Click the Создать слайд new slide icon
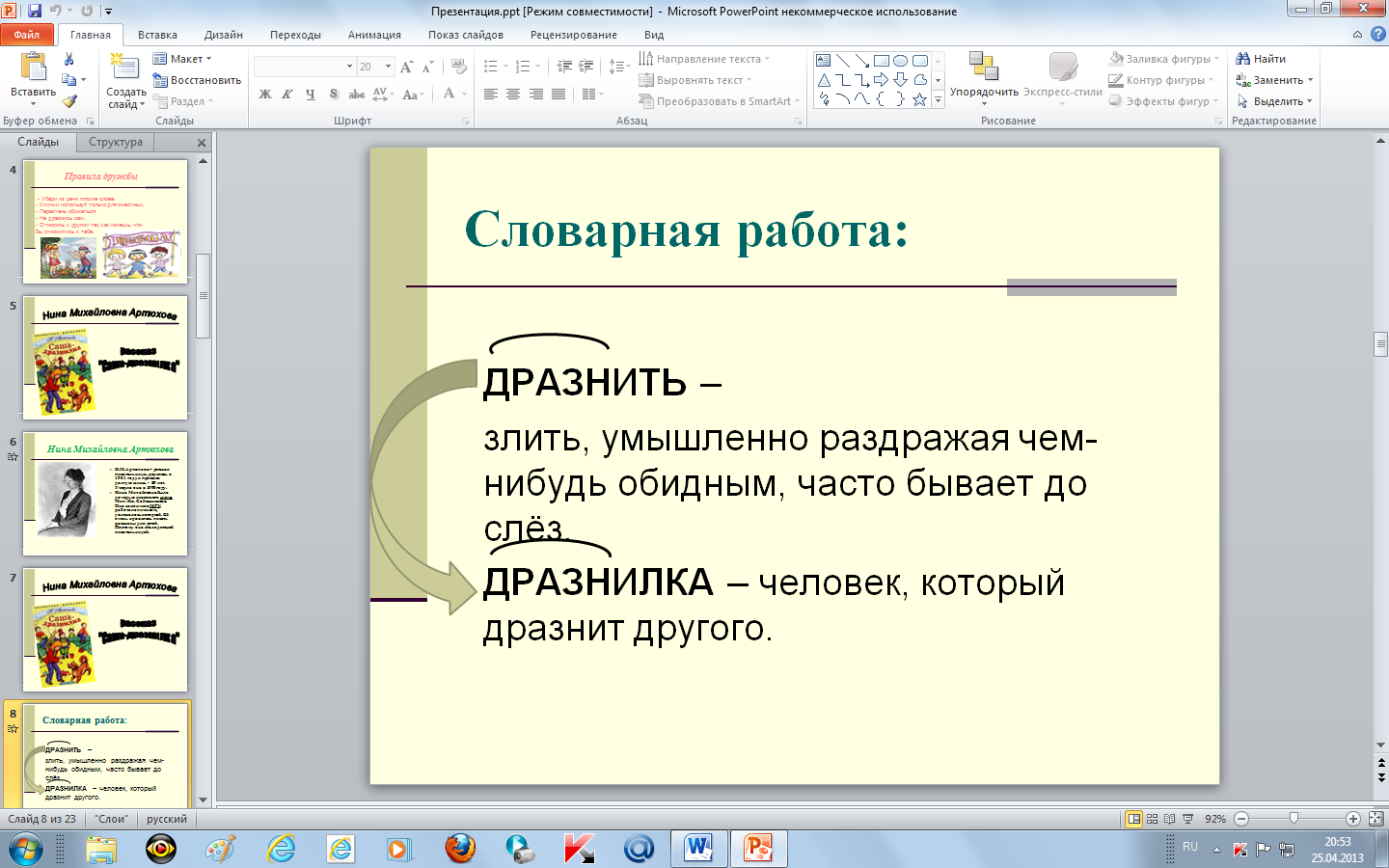 pyautogui.click(x=124, y=68)
